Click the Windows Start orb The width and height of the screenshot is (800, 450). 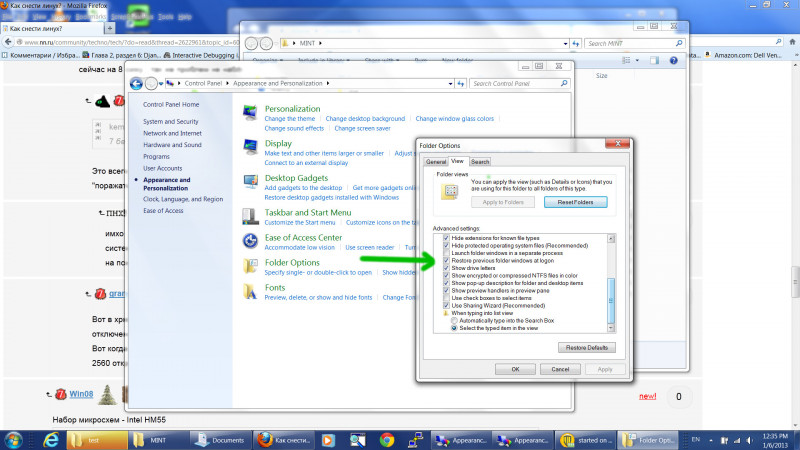click(x=18, y=439)
